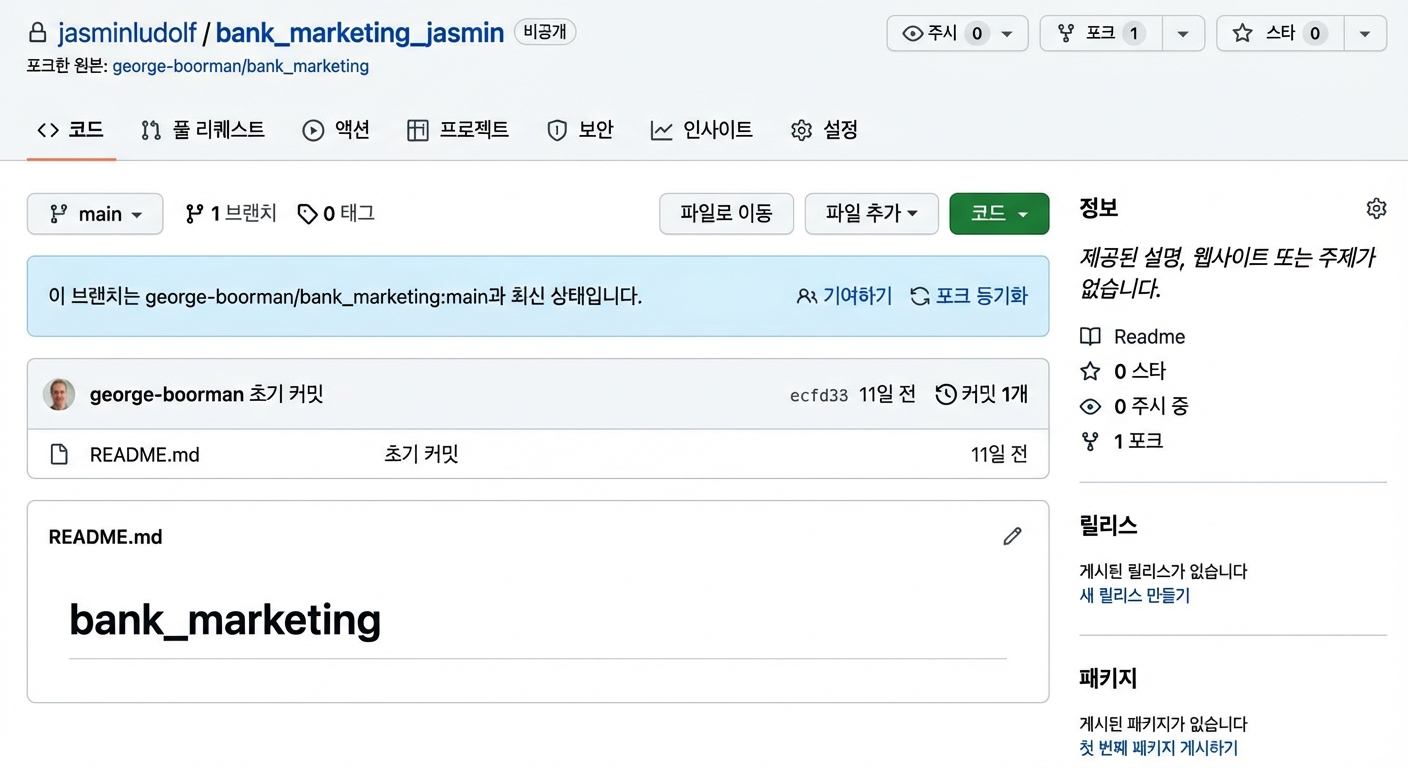This screenshot has width=1408, height=768.
Task: Open the 설정 tab
Action: 824,130
